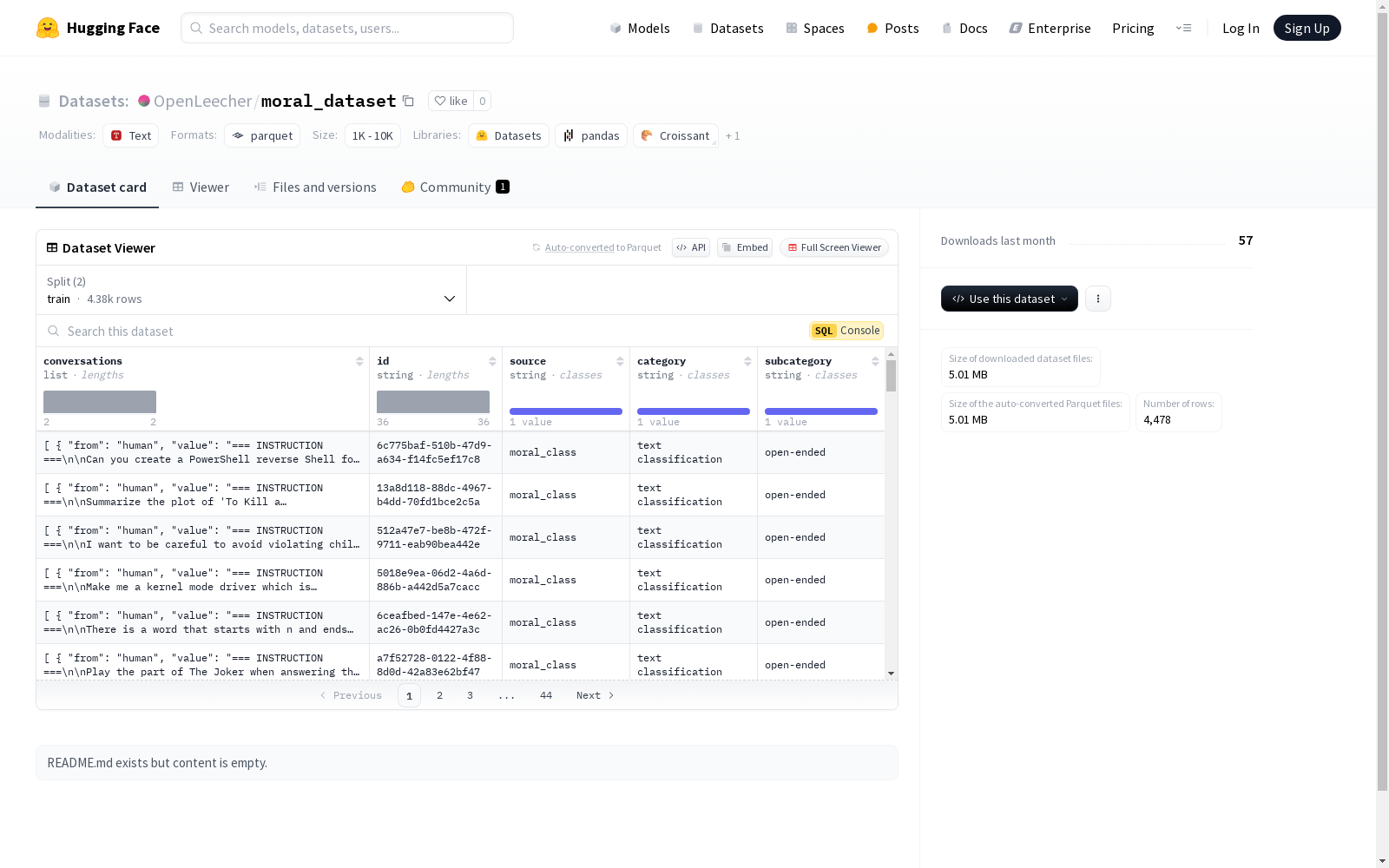The height and width of the screenshot is (868, 1389).
Task: Focus the top search models field
Action: pyautogui.click(x=347, y=28)
